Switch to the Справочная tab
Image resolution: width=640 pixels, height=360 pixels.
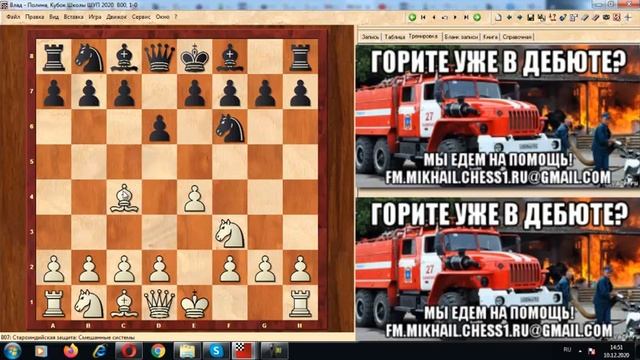point(517,37)
